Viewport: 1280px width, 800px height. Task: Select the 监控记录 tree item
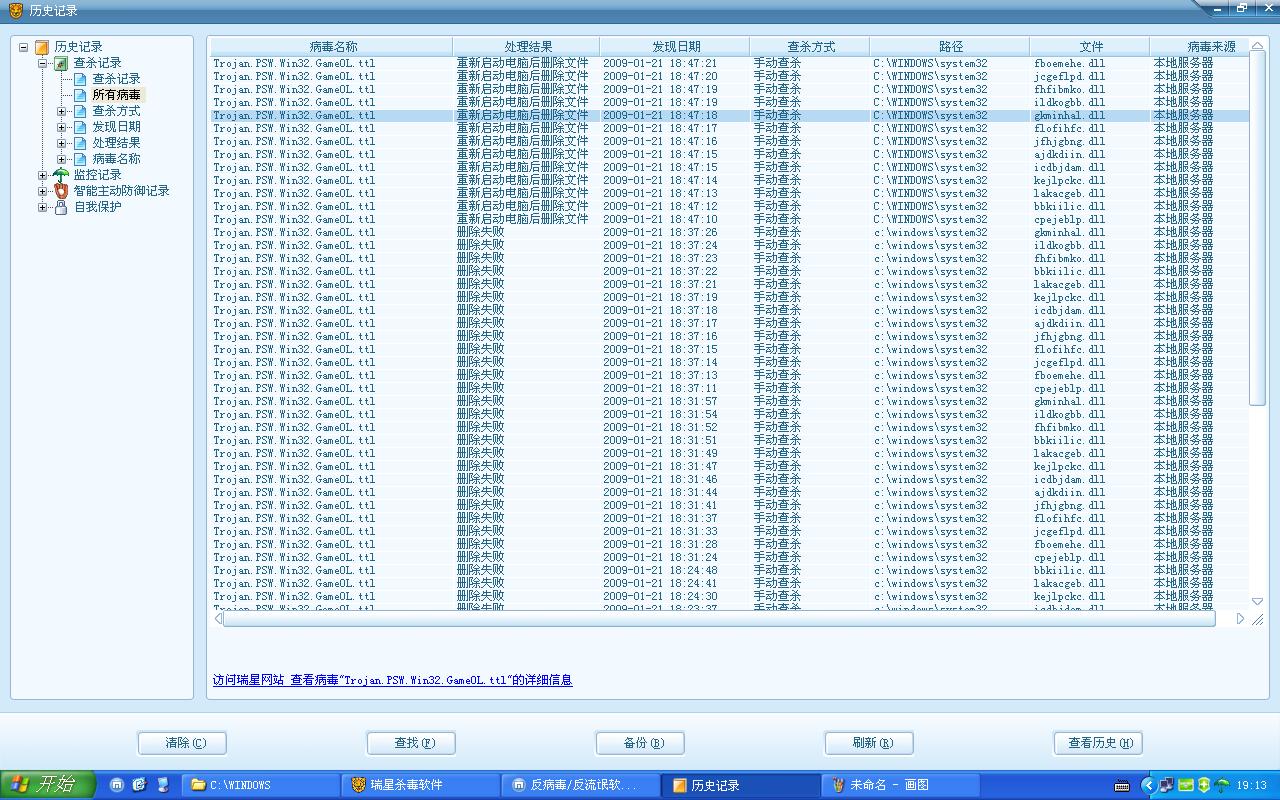[x=97, y=175]
